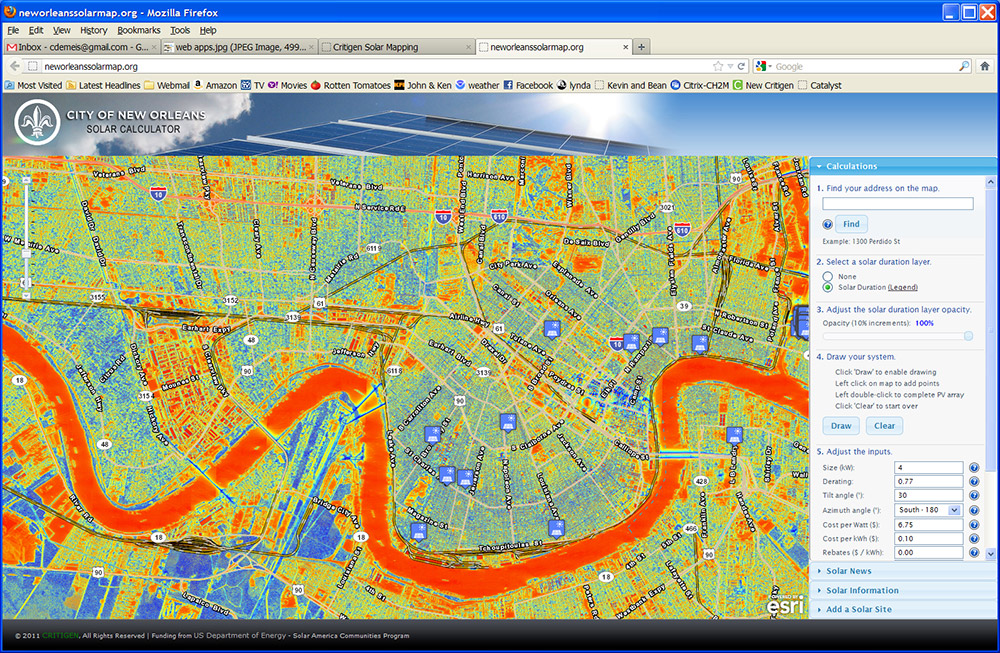
Task: Open the Facebook bookmark
Action: click(x=528, y=85)
